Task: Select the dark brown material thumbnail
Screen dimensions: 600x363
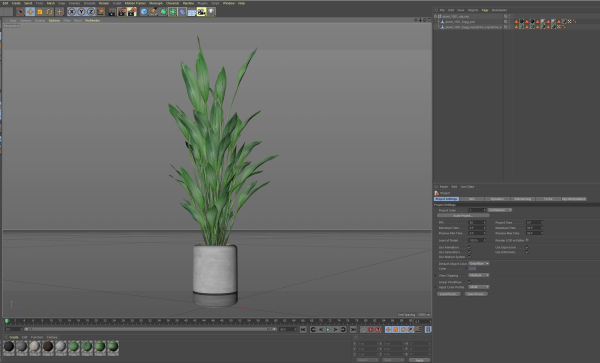Action: point(48,347)
